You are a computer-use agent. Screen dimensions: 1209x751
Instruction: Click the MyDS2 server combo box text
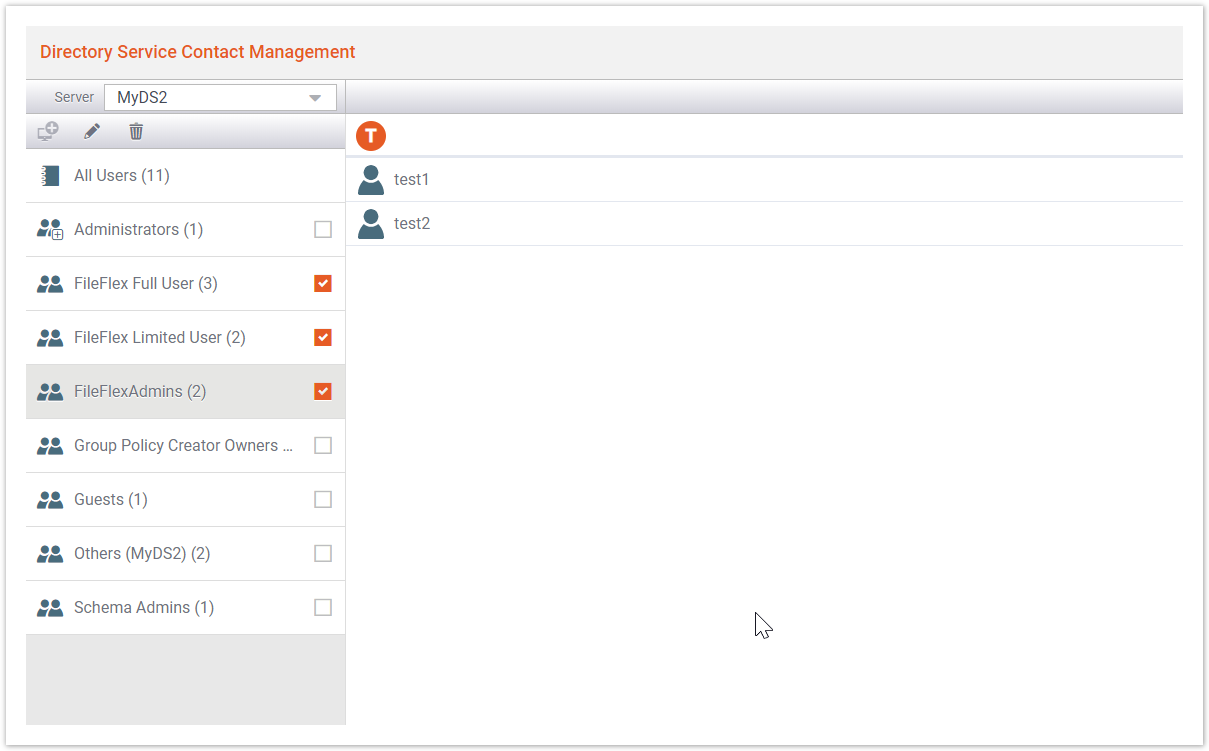pyautogui.click(x=142, y=98)
